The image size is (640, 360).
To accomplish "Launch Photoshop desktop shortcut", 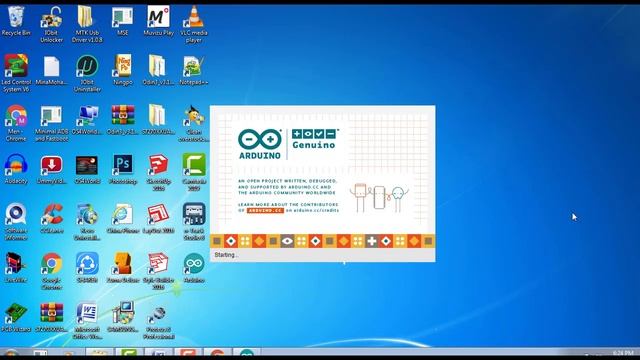I will (x=122, y=169).
